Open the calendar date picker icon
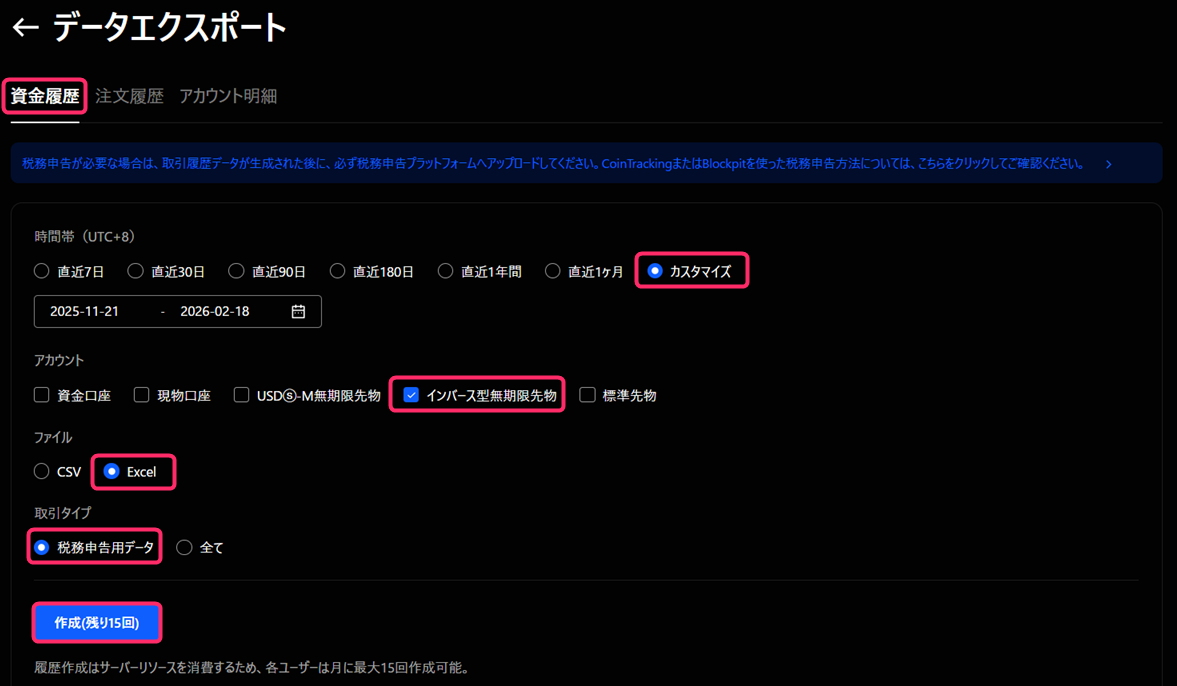 (x=298, y=311)
